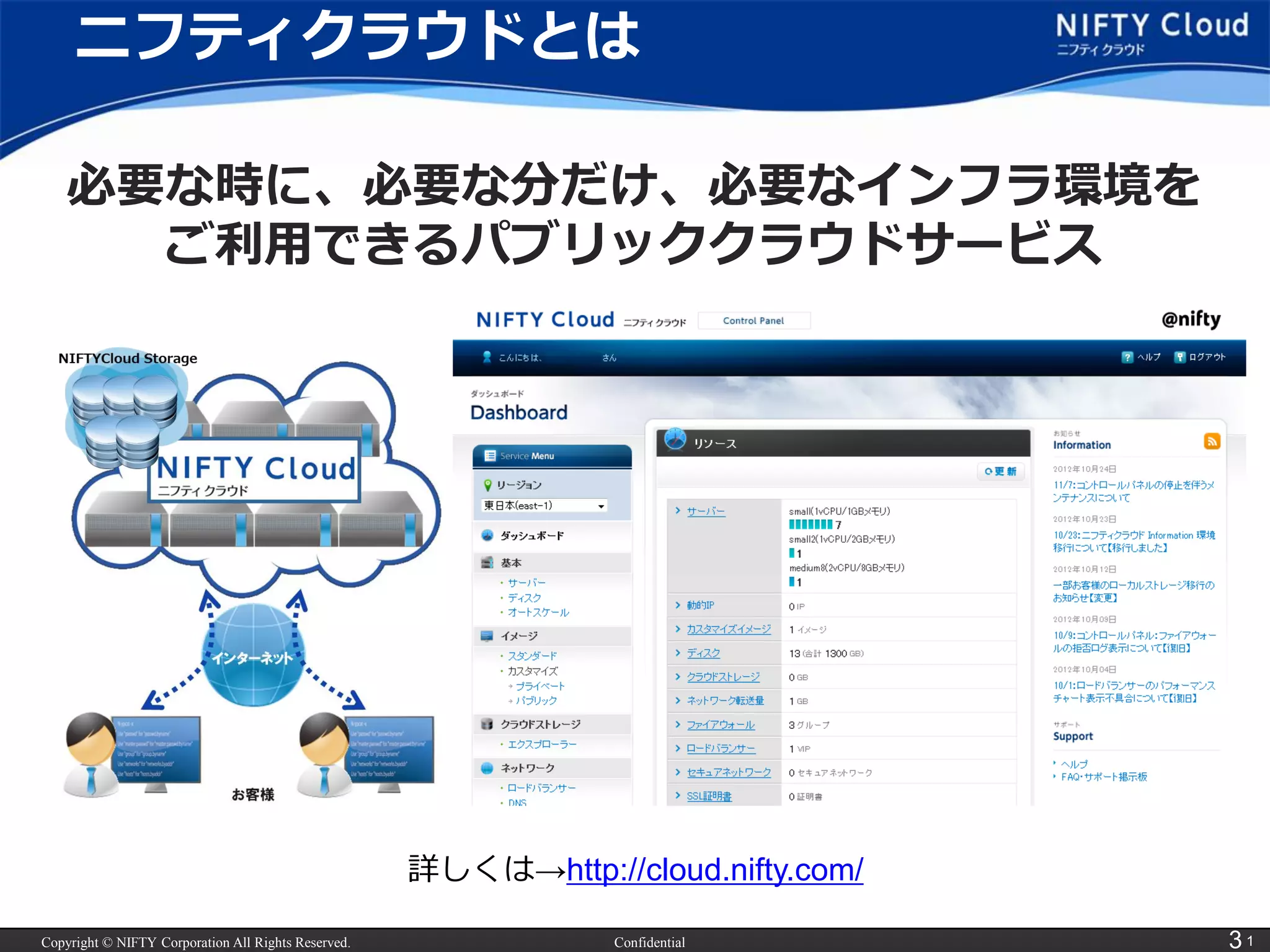Click the @nifty logo

(x=1191, y=319)
